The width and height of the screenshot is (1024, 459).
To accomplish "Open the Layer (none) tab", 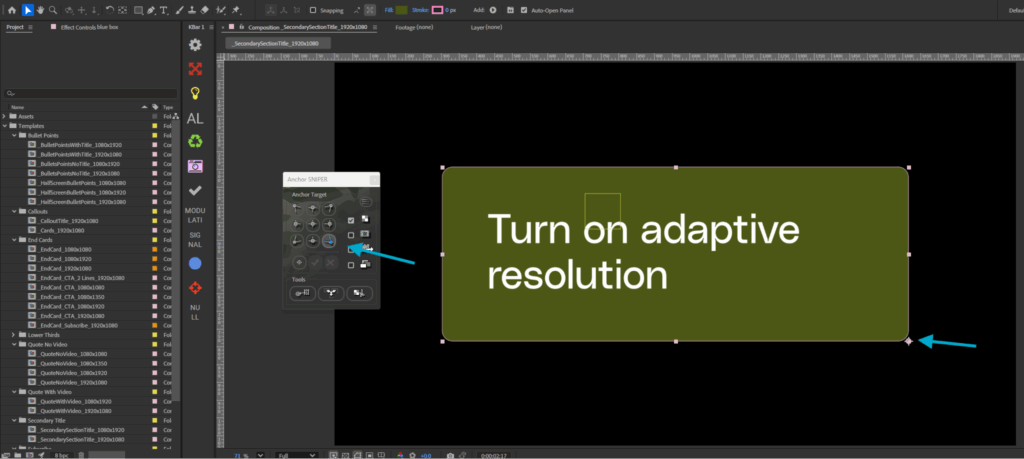I will [x=487, y=27].
